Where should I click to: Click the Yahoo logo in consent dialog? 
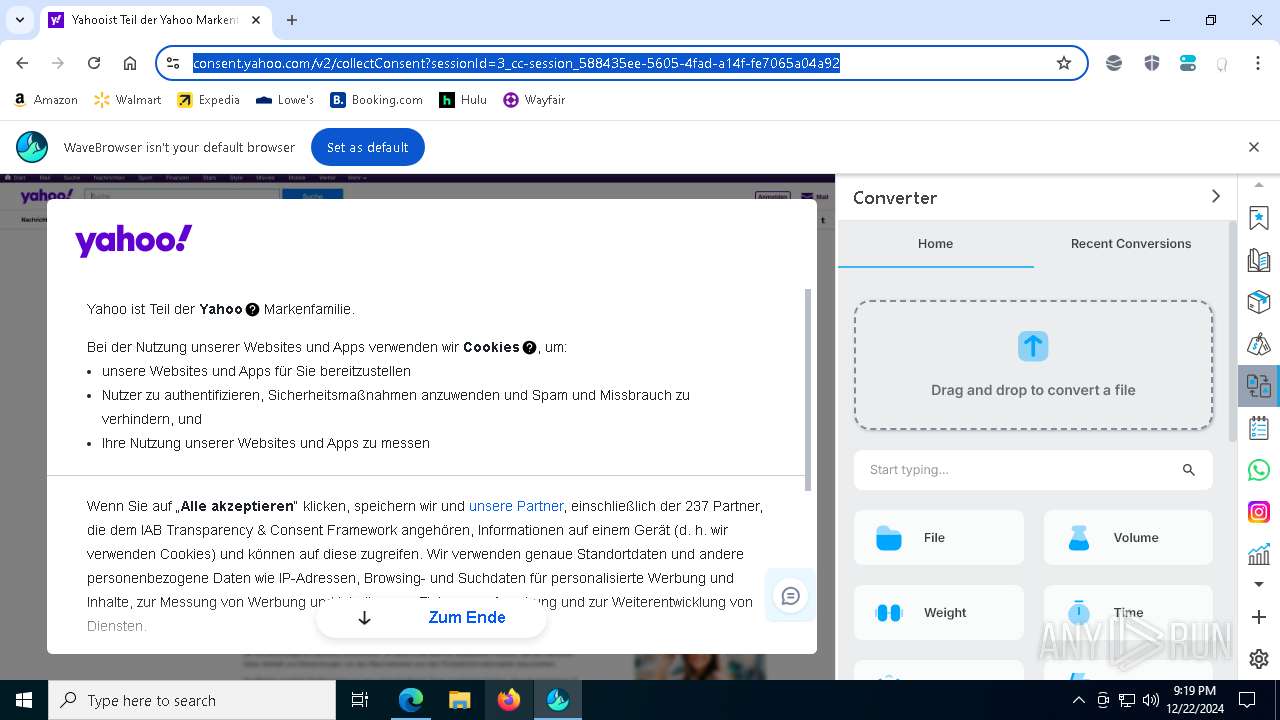[x=133, y=241]
